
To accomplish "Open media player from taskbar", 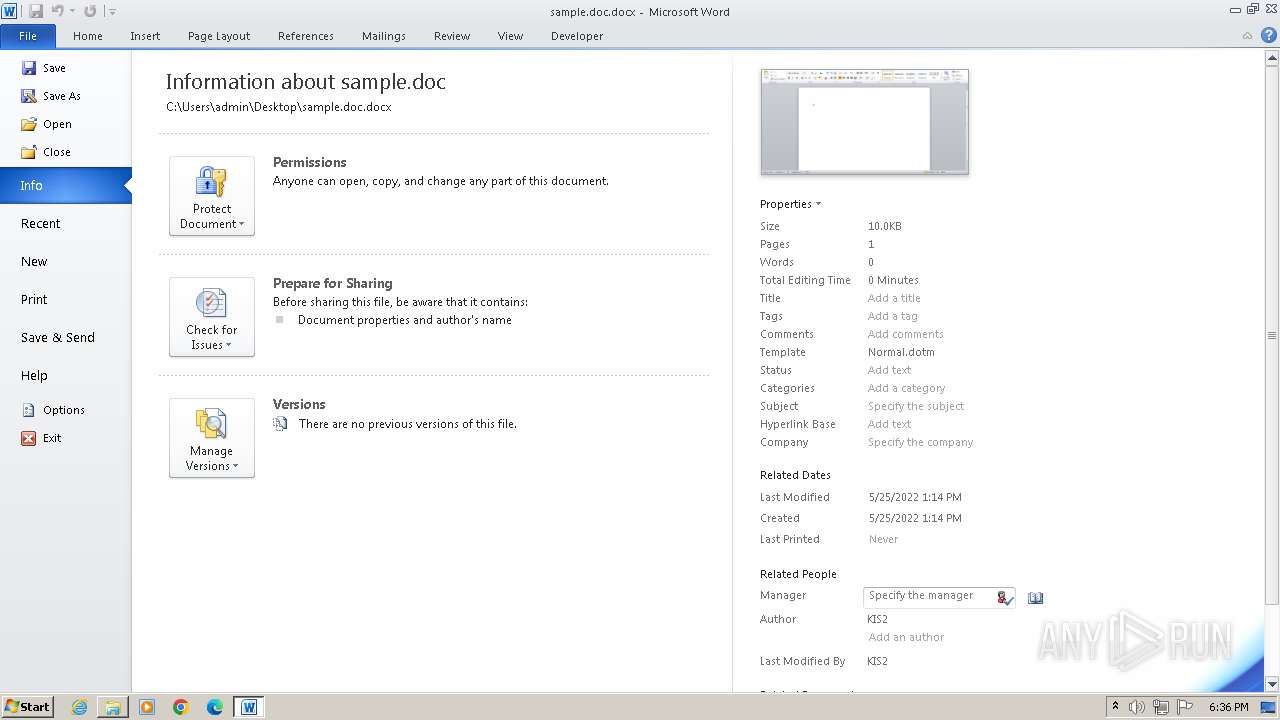I will pyautogui.click(x=147, y=707).
